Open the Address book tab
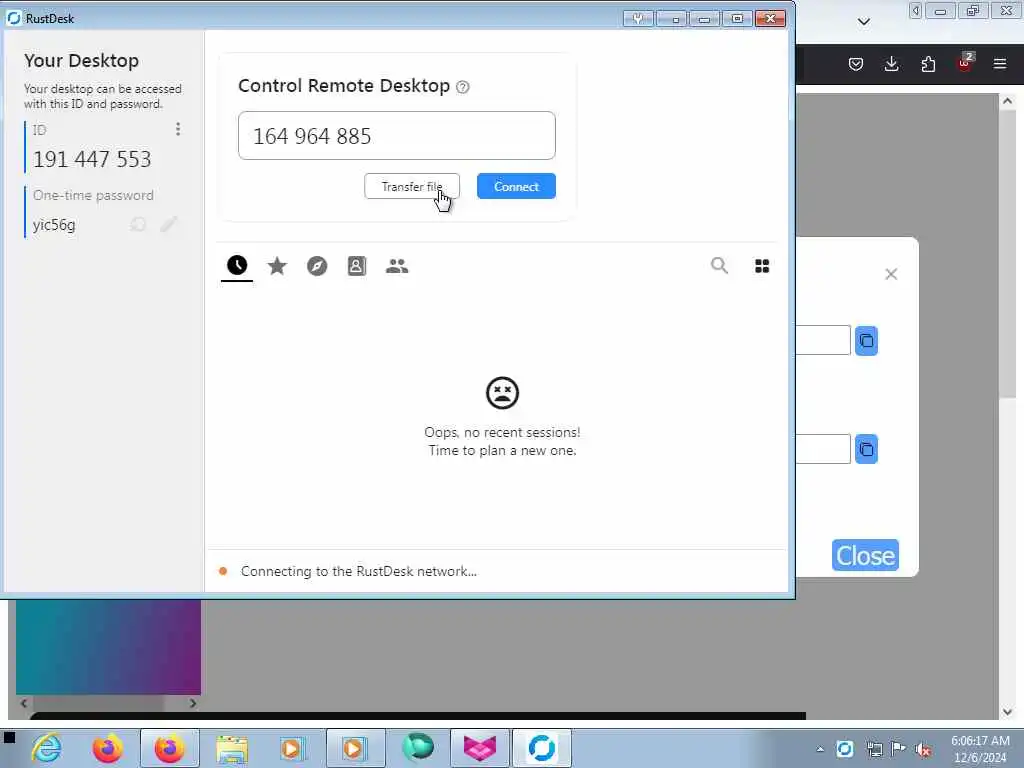Viewport: 1024px width, 768px height. [357, 266]
